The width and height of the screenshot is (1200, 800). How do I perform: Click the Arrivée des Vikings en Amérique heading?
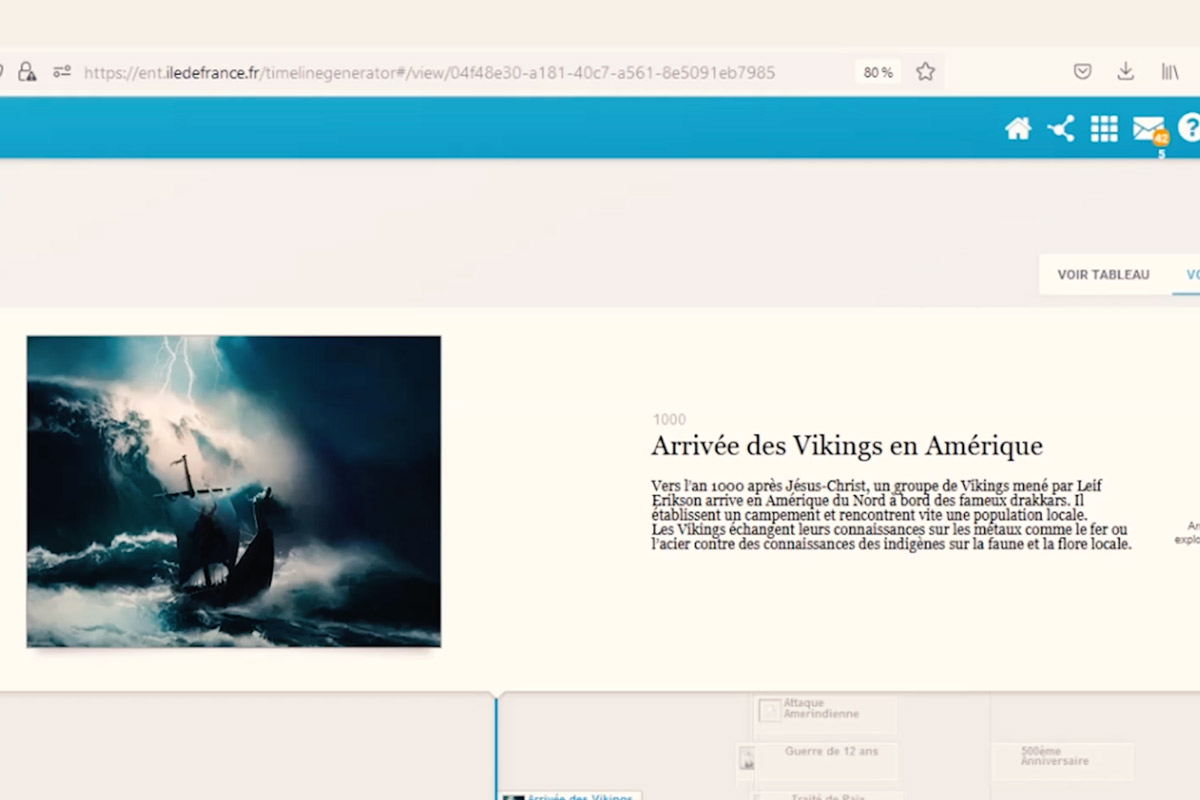(846, 446)
